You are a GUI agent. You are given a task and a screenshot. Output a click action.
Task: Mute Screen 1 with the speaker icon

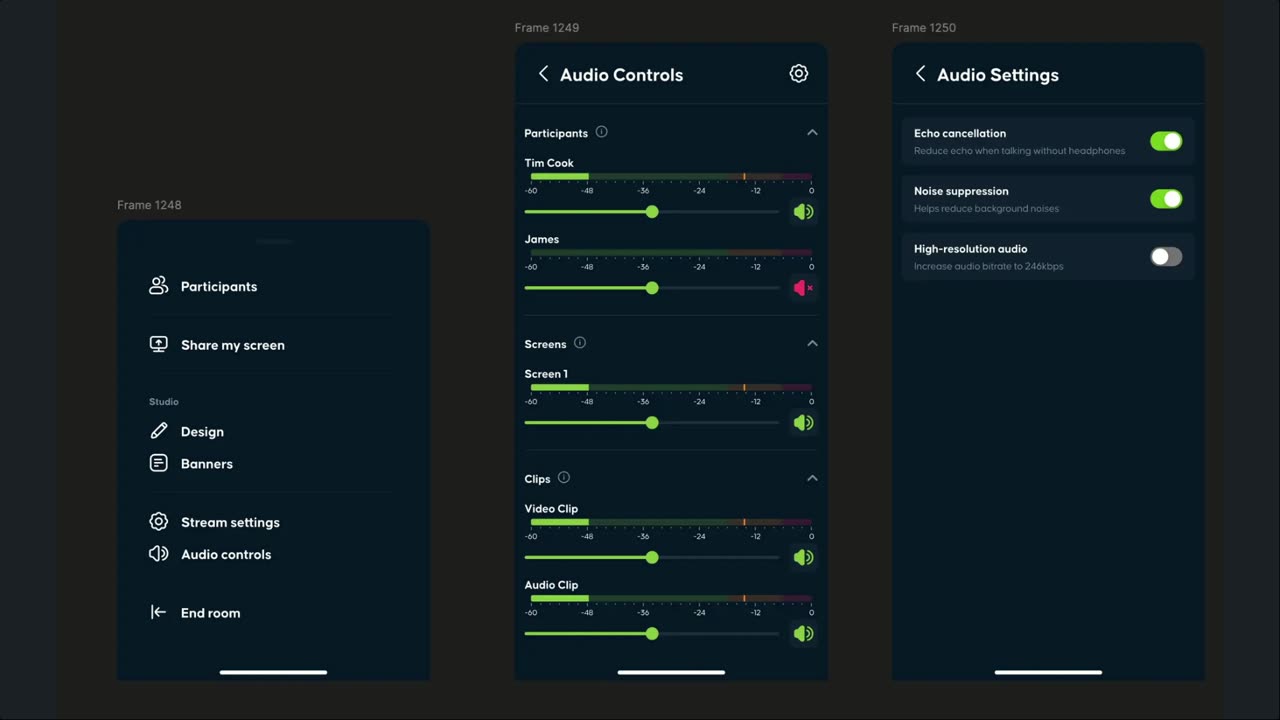coord(803,423)
